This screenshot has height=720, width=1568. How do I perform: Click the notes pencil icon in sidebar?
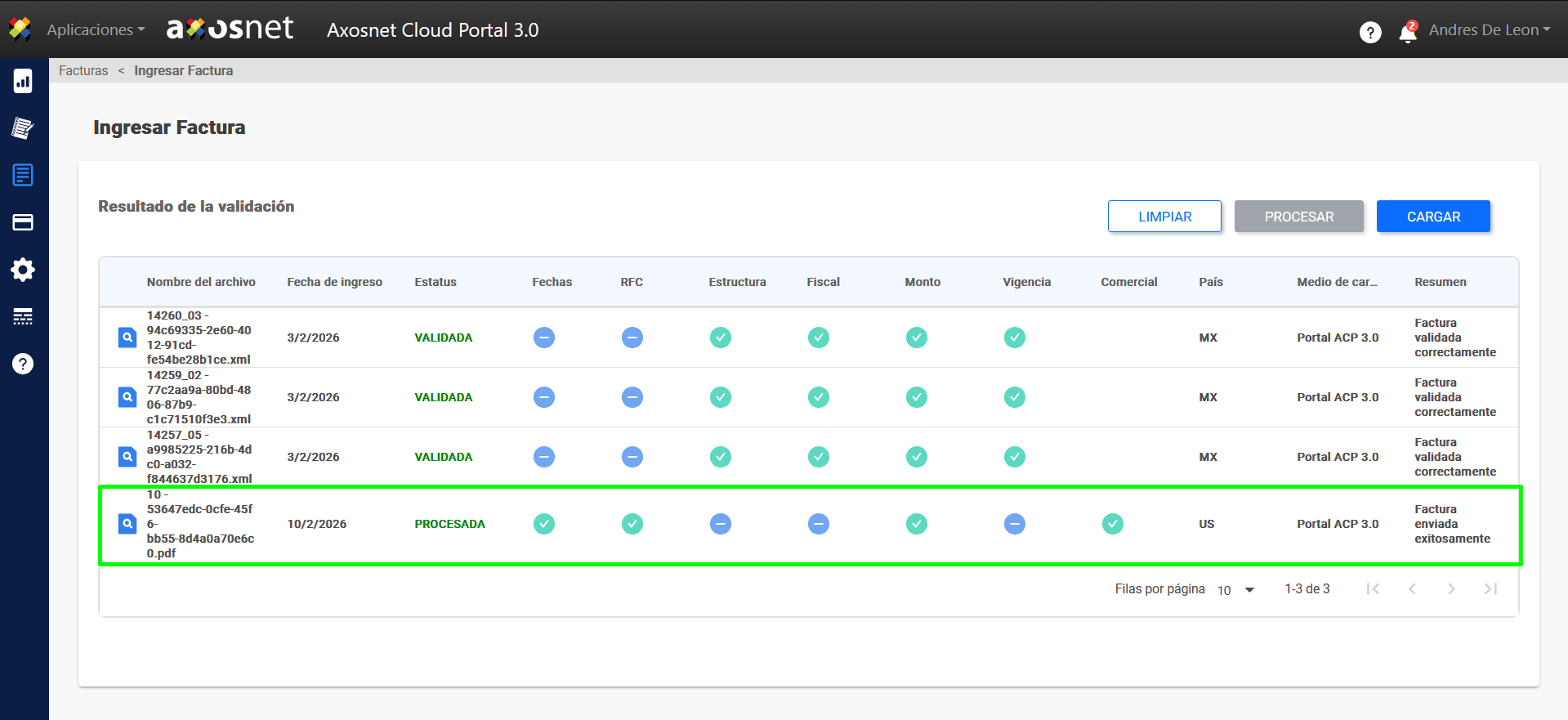[x=23, y=127]
